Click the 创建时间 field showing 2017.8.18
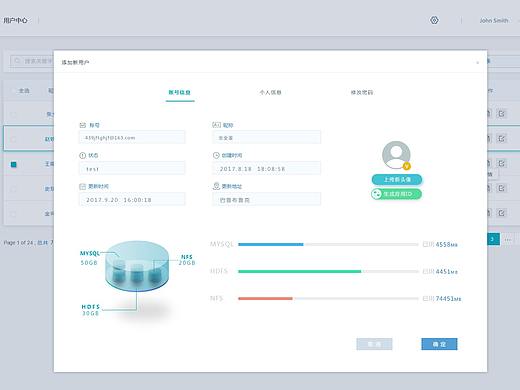520x390 pixels. tap(267, 168)
